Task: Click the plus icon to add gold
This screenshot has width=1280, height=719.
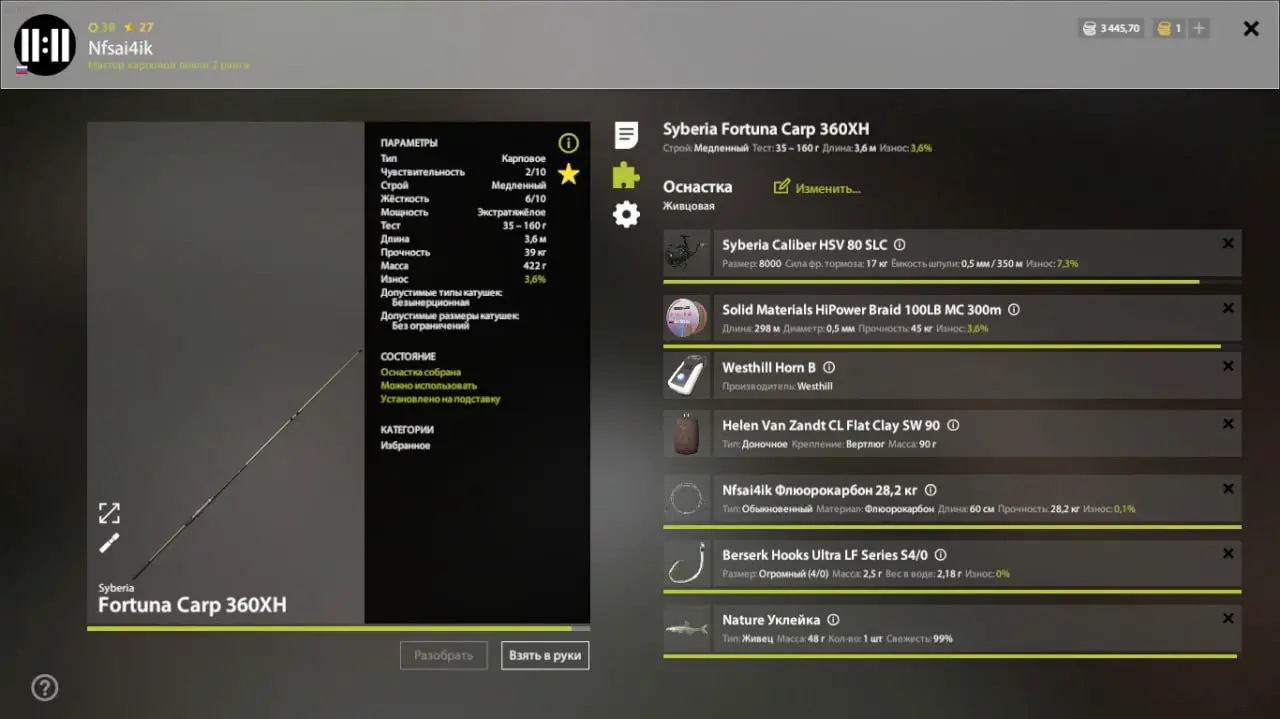Action: click(1199, 28)
